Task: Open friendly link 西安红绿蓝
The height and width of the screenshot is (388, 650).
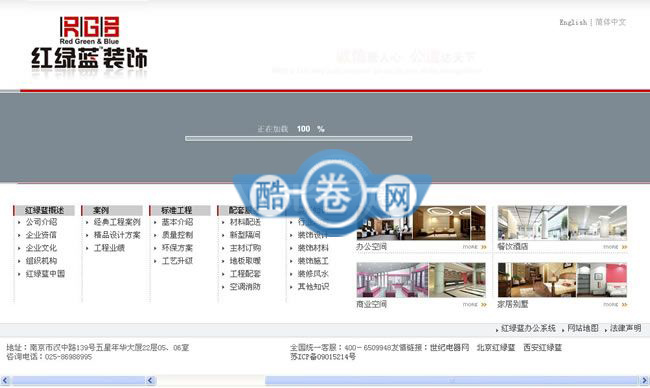Action: (x=542, y=348)
